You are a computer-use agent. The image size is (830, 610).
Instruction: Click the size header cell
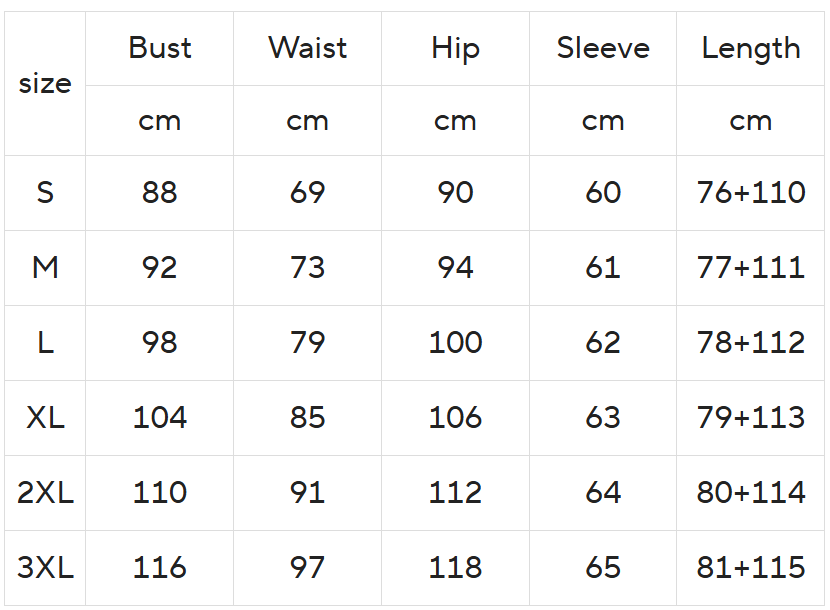click(45, 84)
